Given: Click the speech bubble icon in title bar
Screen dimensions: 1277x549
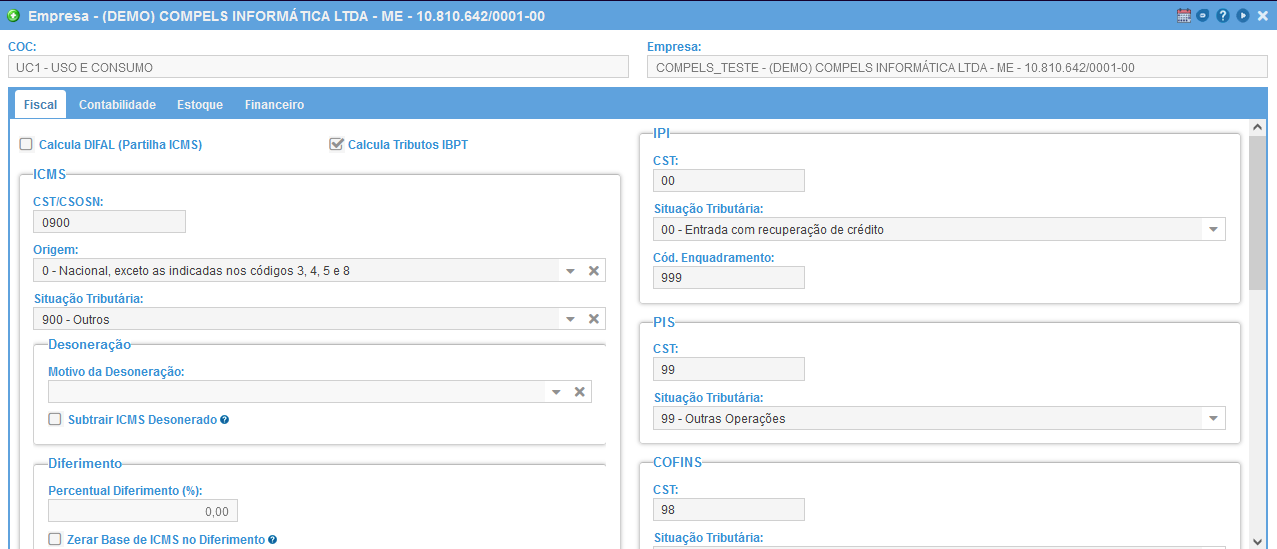Looking at the screenshot, I should pos(1203,16).
